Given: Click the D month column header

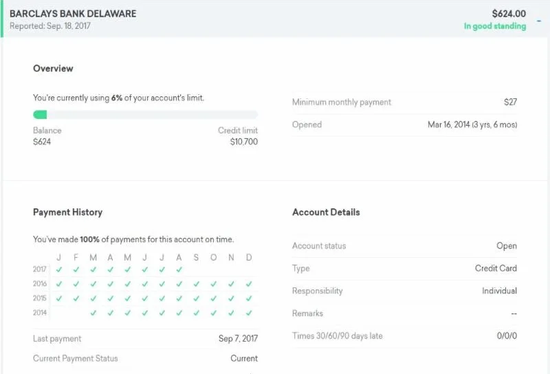Looking at the screenshot, I should coord(249,258).
